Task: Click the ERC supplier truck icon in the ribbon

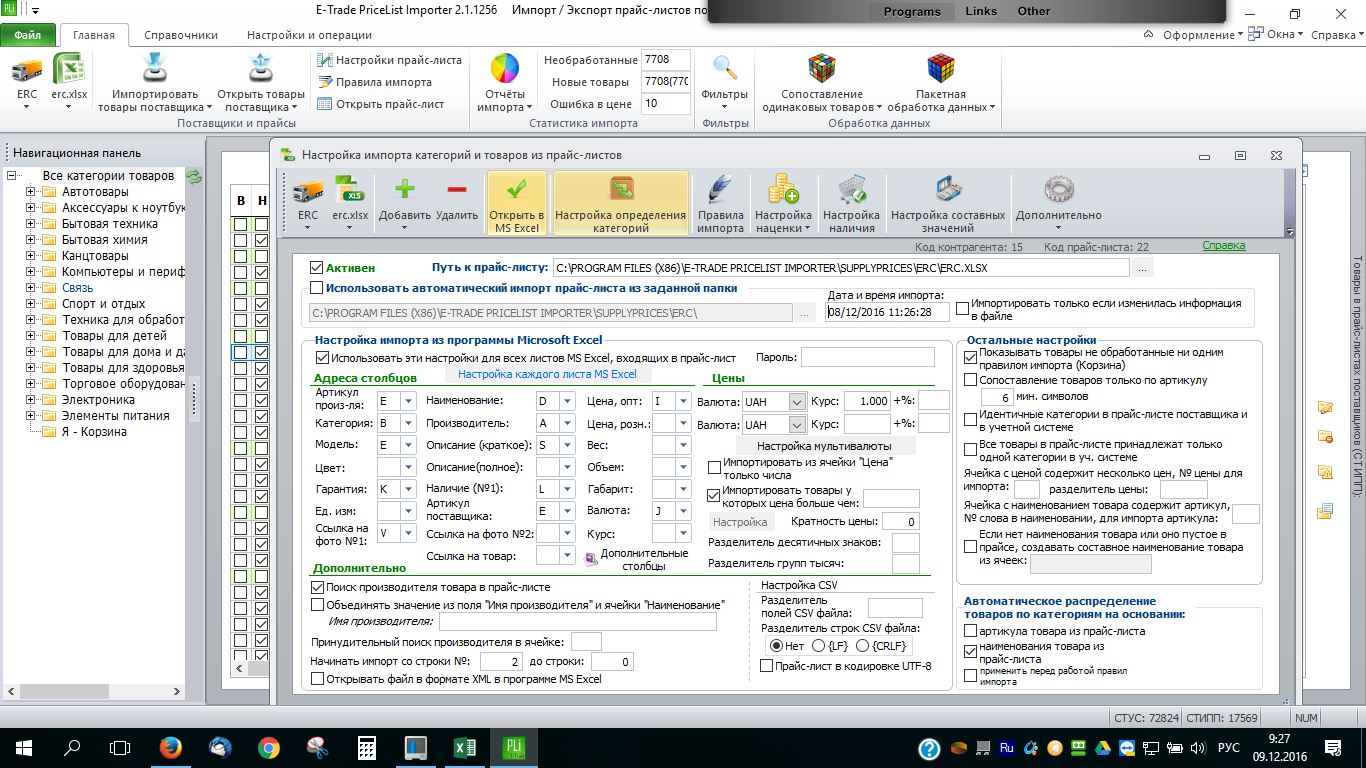Action: tap(27, 70)
